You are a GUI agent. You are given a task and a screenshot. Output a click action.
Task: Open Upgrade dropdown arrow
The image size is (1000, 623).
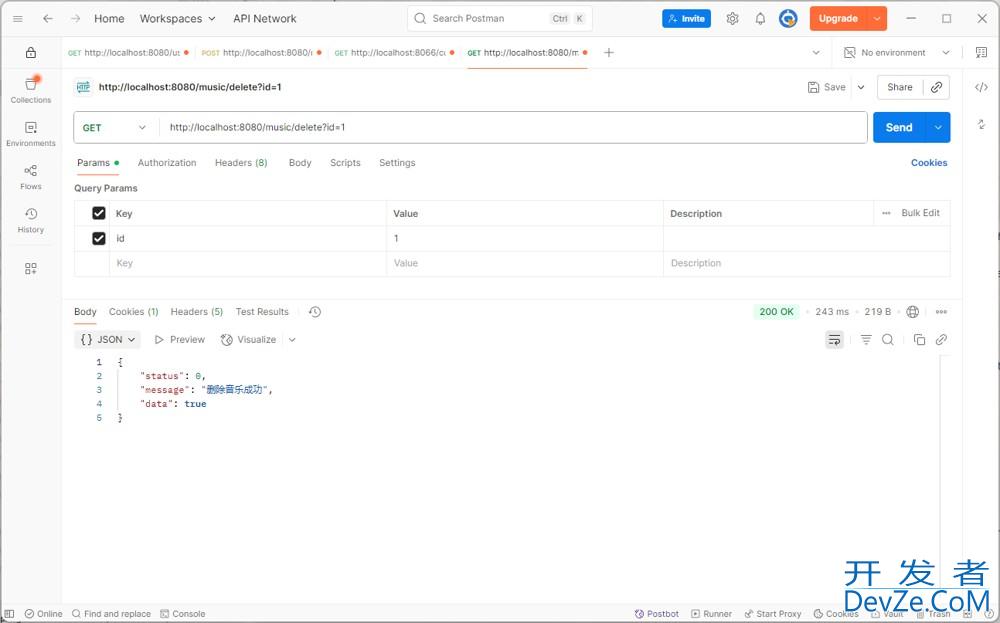[877, 18]
